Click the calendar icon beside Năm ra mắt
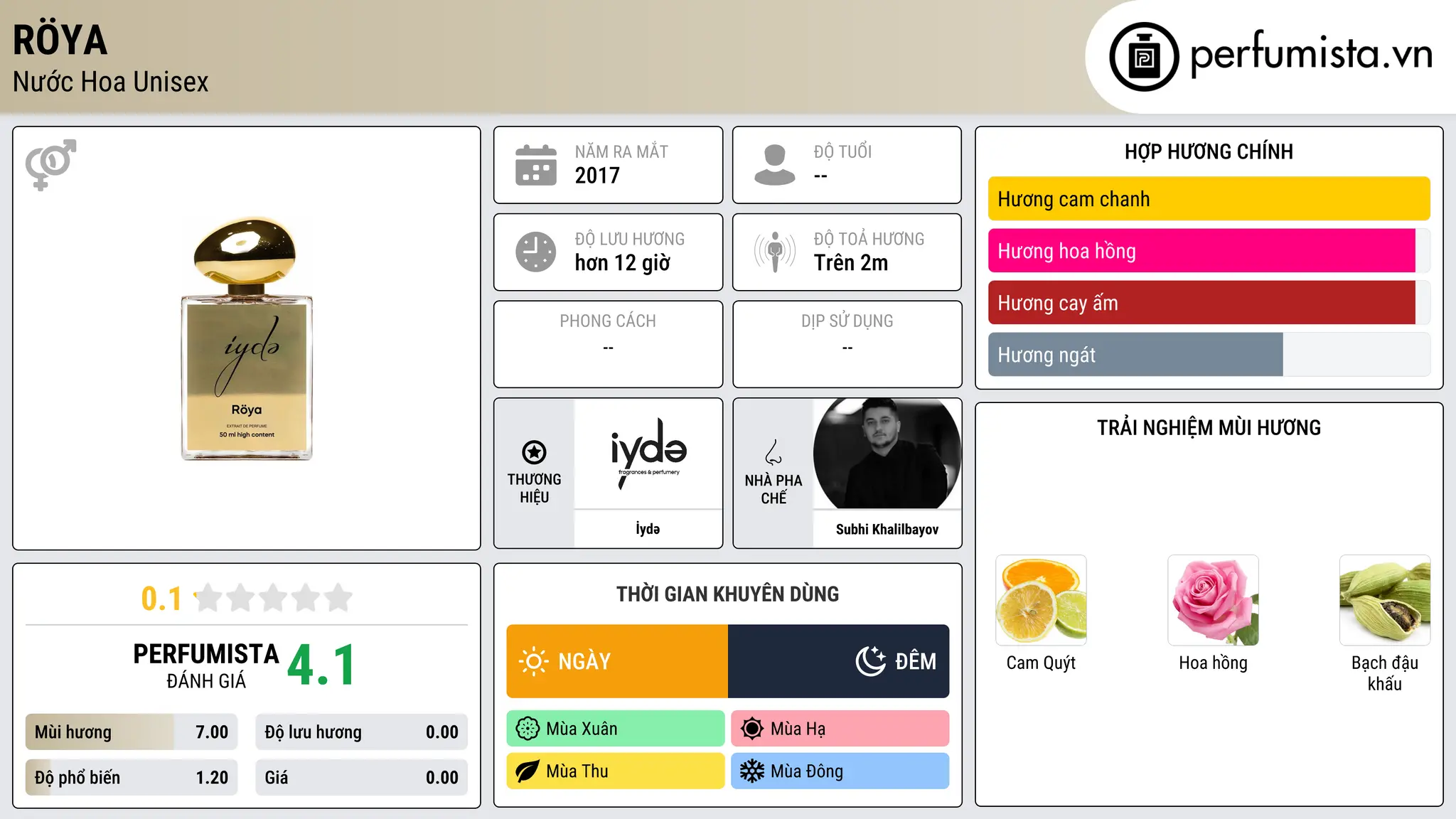The width and height of the screenshot is (1456, 819). click(x=536, y=165)
